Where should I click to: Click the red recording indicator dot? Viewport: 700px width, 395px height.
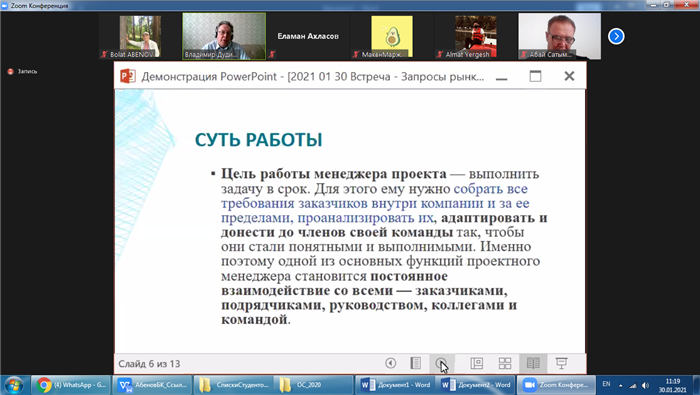[10, 71]
